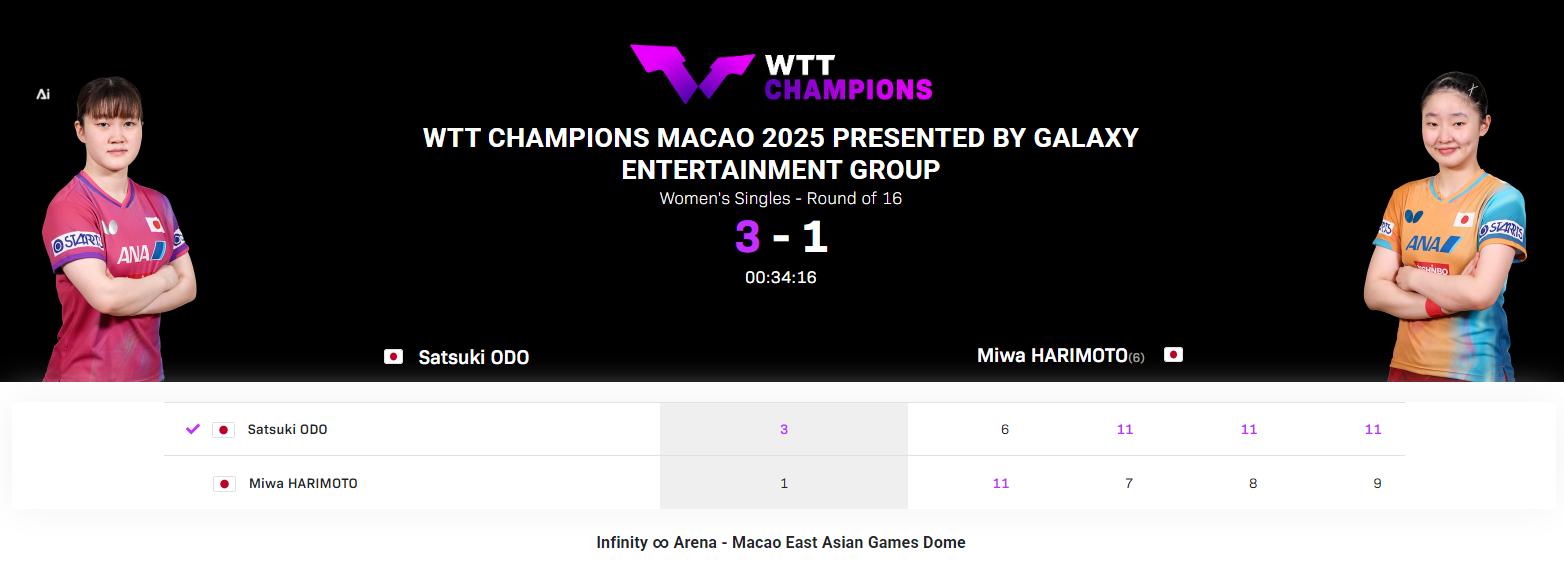Click the 3 - 1 match score
This screenshot has width=1564, height=573.
tap(781, 237)
